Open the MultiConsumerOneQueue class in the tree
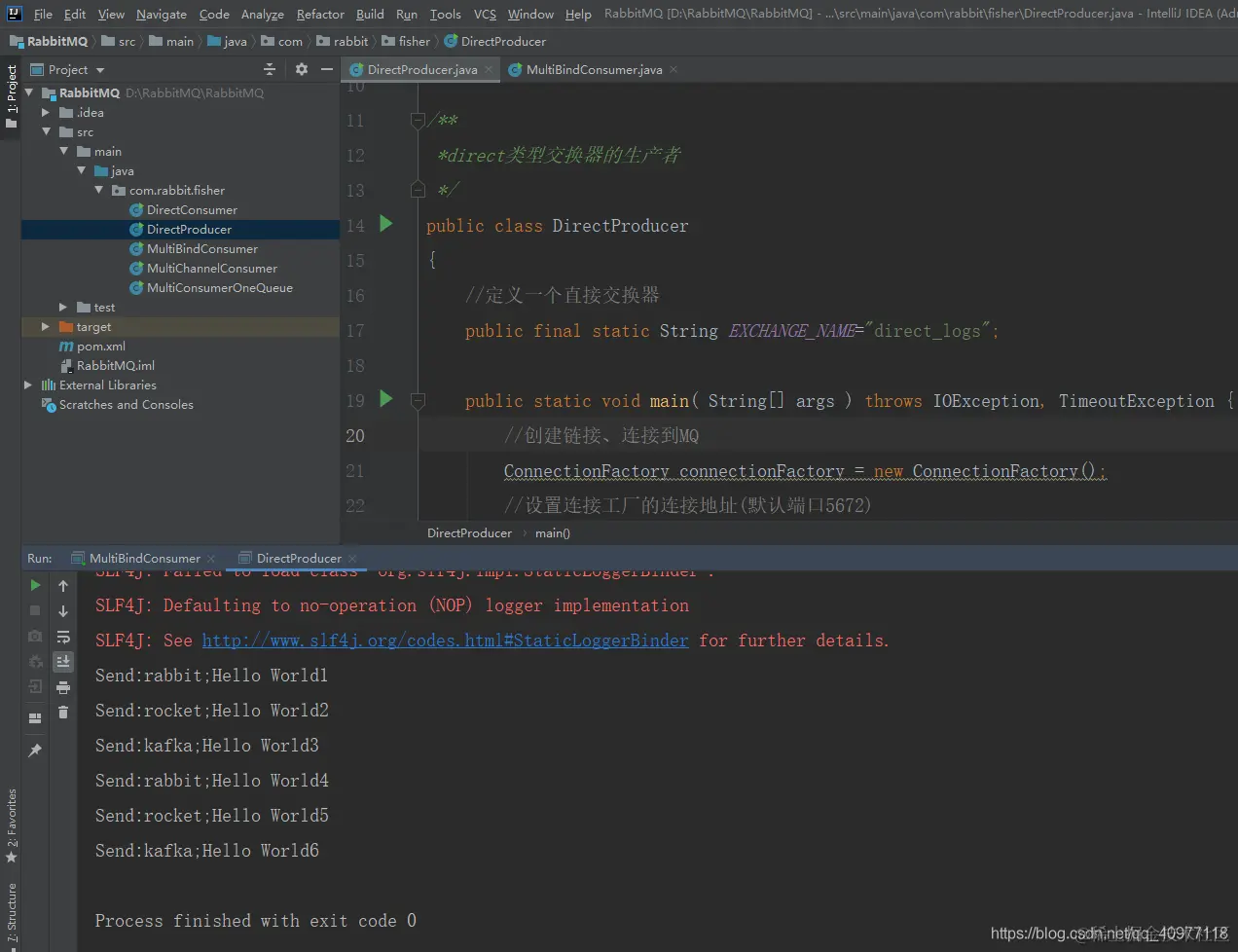1238x952 pixels. (x=220, y=287)
